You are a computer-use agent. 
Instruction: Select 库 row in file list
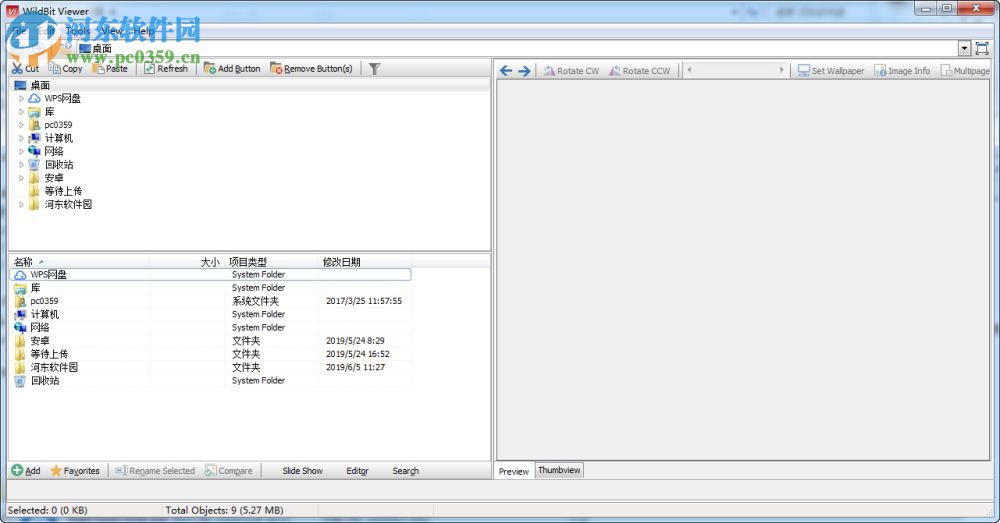click(x=210, y=288)
